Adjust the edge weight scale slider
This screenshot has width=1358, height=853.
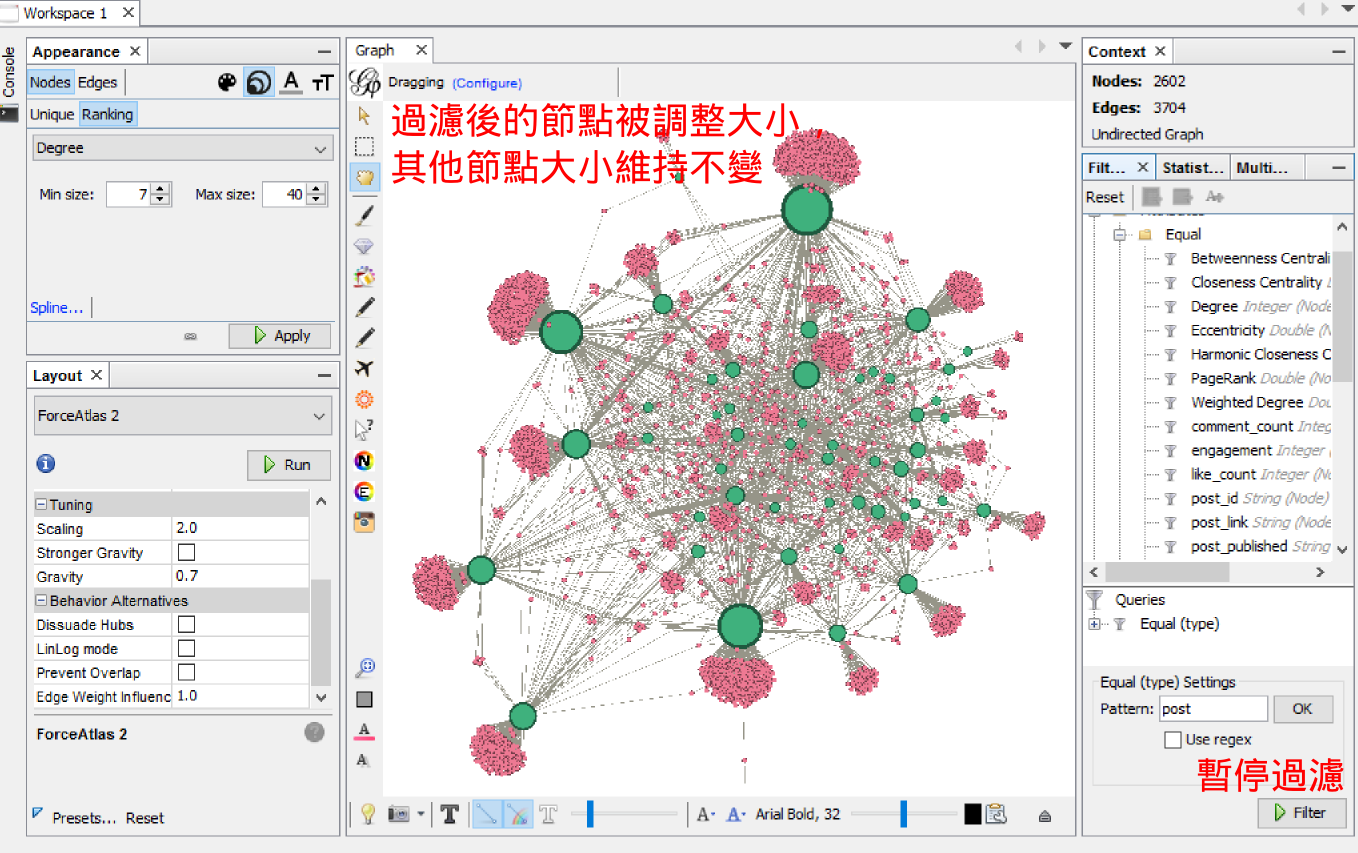[590, 814]
